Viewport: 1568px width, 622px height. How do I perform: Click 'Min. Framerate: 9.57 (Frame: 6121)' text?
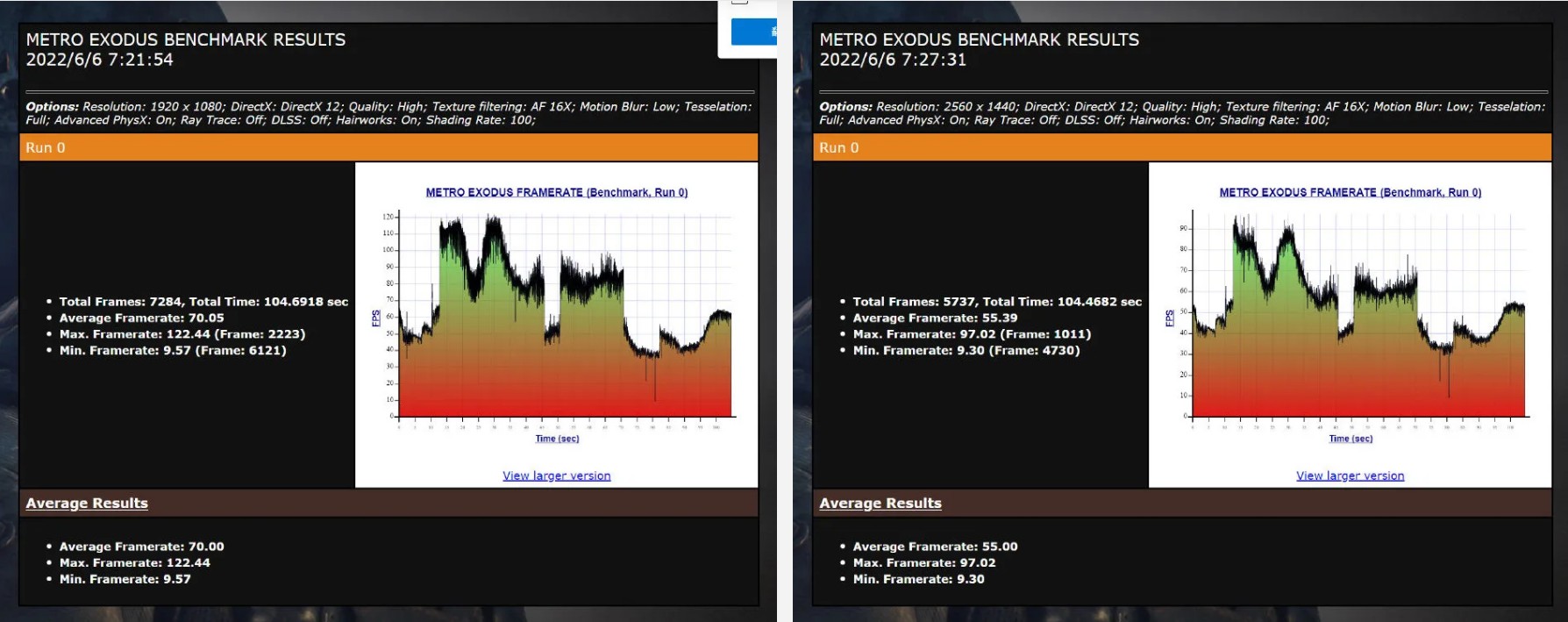tap(173, 350)
